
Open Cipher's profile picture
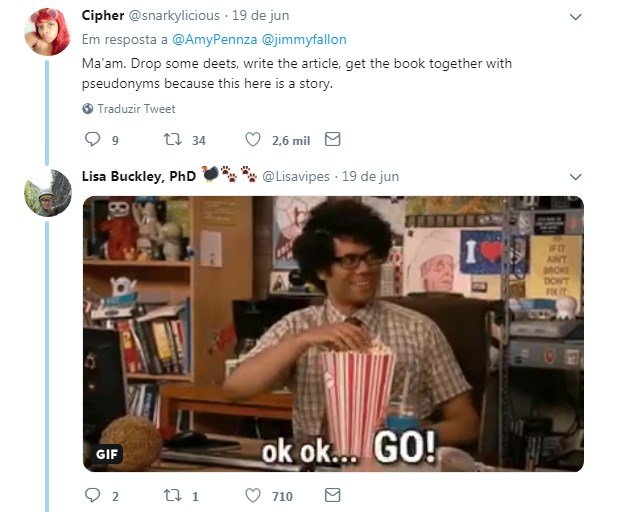point(48,32)
